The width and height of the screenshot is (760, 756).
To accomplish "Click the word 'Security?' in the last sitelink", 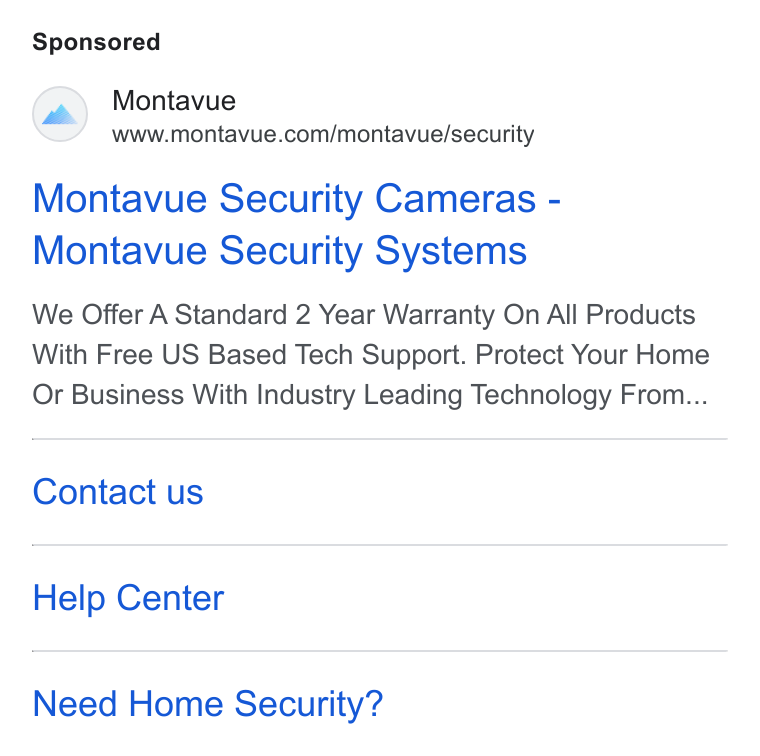I will [x=309, y=704].
